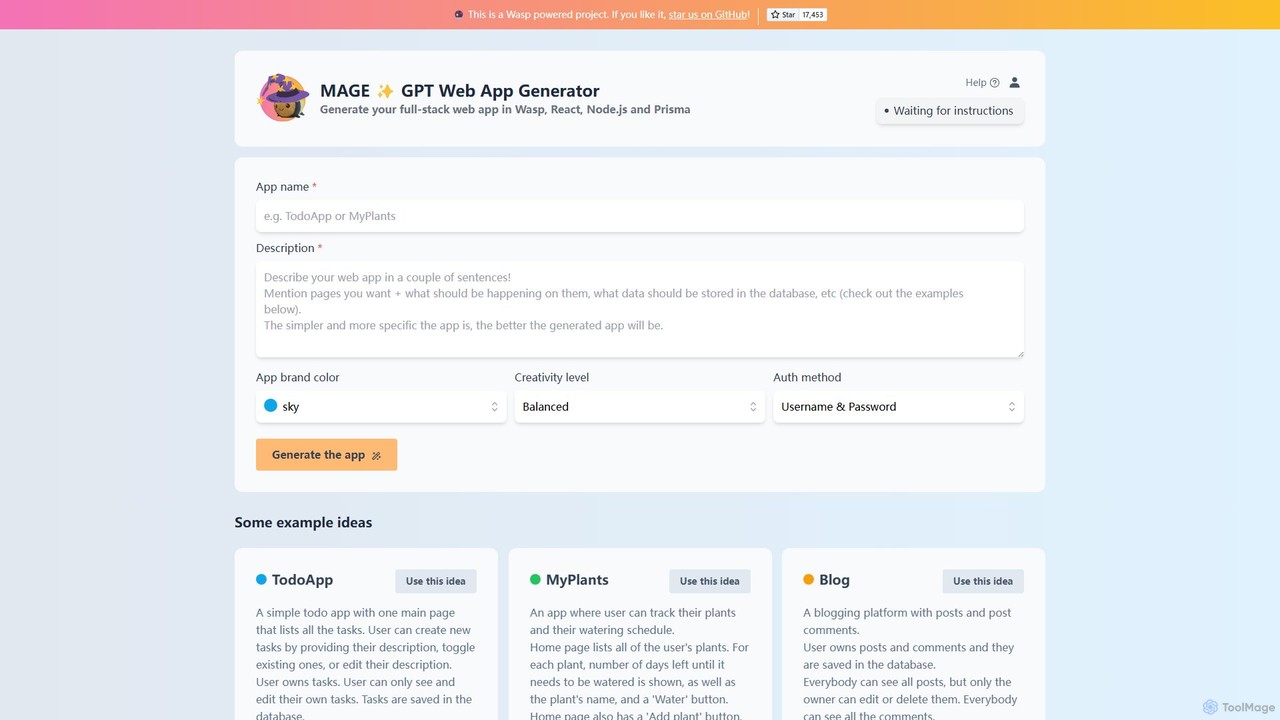Click the Creativity level label
The height and width of the screenshot is (720, 1280).
[x=552, y=378]
